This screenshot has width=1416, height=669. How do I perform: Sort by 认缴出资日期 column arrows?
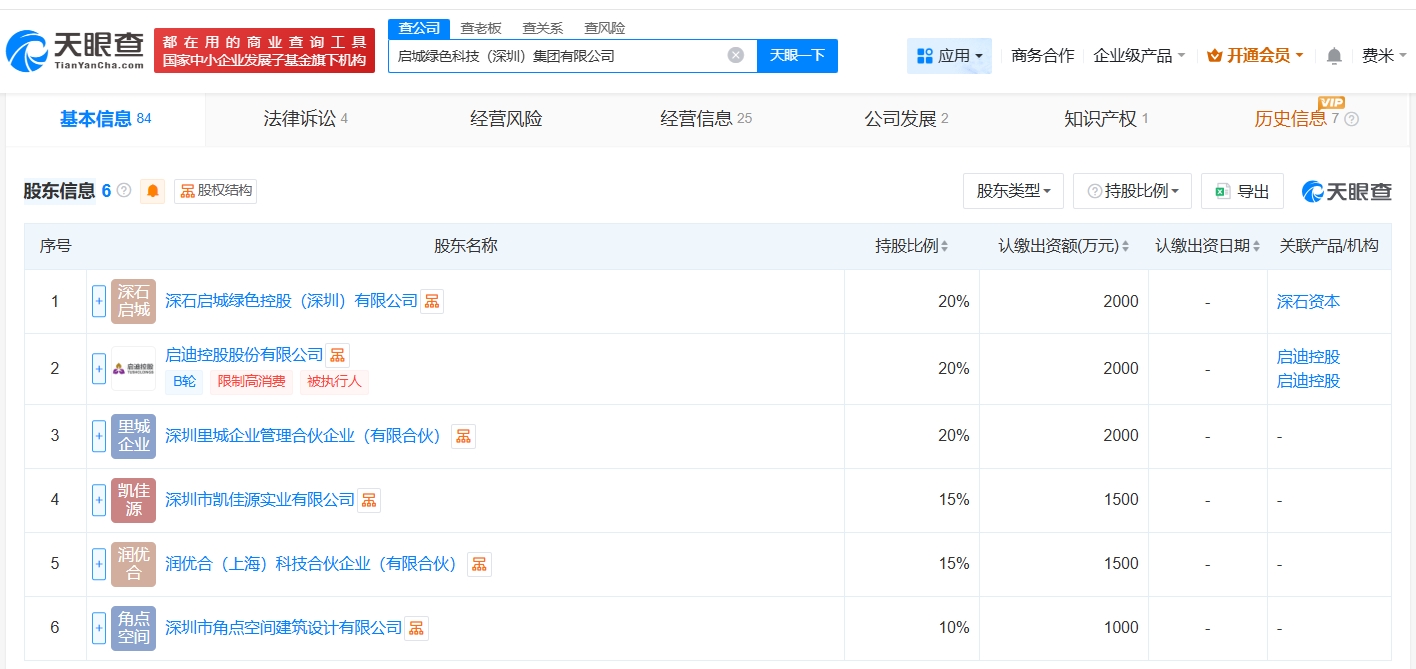coord(1255,246)
